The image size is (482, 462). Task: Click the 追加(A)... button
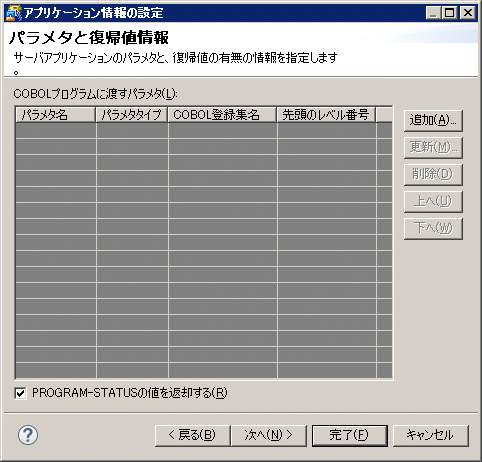tap(433, 120)
